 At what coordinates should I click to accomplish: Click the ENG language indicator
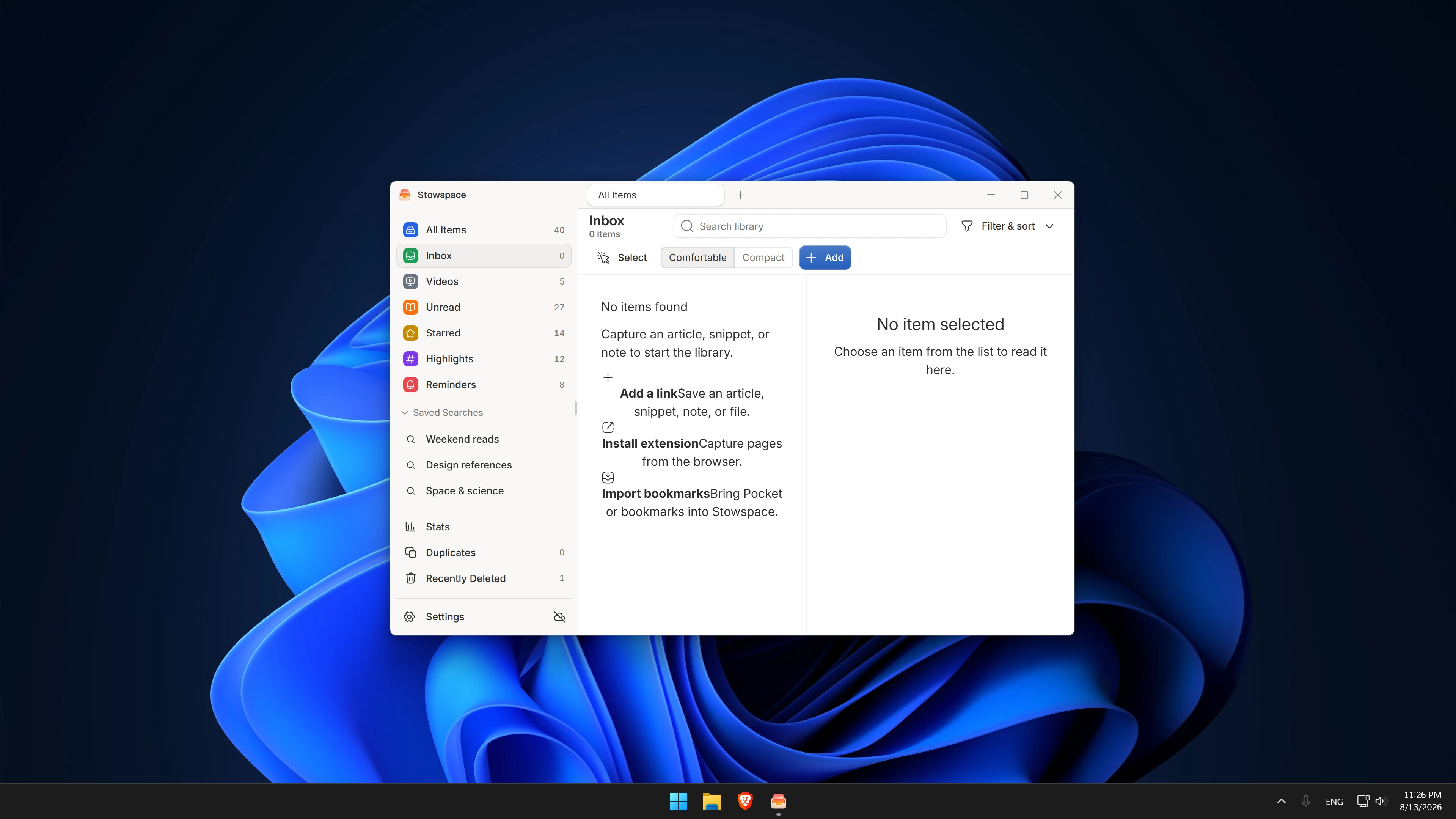(1334, 802)
